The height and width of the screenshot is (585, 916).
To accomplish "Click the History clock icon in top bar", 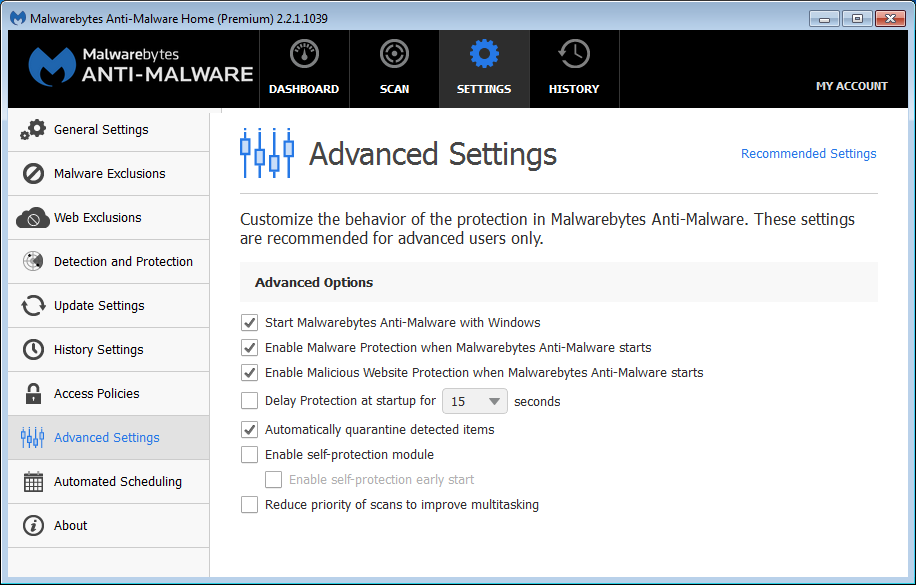I will pyautogui.click(x=574, y=54).
